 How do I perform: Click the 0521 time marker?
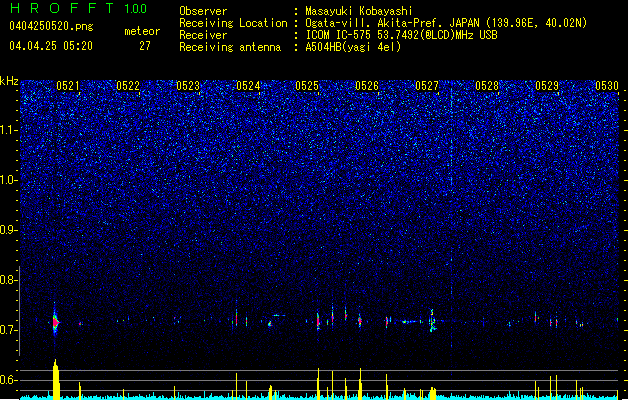[x=68, y=86]
